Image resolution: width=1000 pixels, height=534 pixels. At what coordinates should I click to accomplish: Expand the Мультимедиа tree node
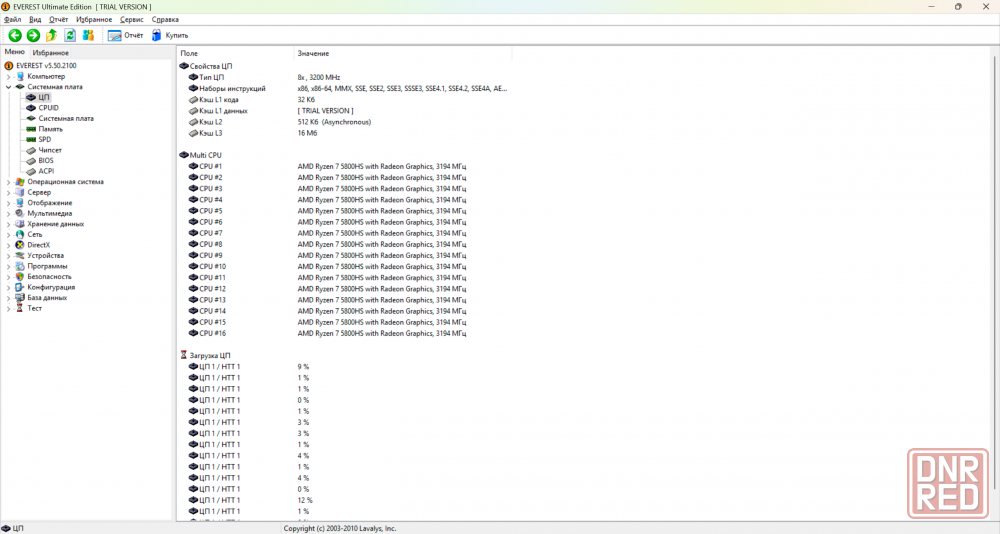[8, 214]
